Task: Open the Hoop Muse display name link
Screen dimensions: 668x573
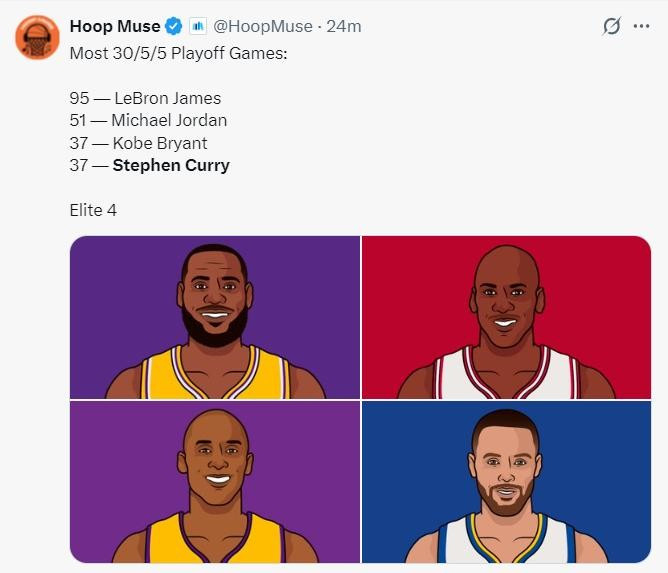Action: click(x=115, y=26)
